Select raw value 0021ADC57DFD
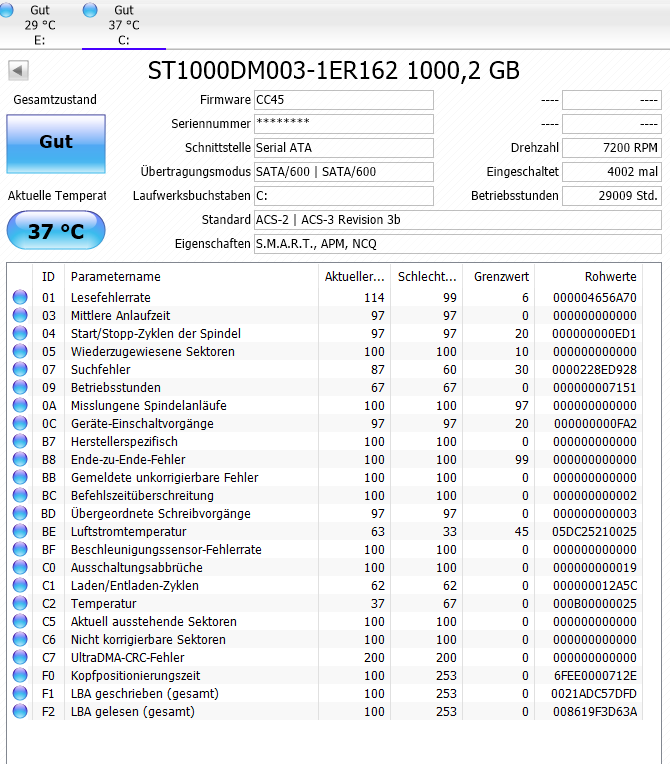The height and width of the screenshot is (764, 670). point(594,694)
